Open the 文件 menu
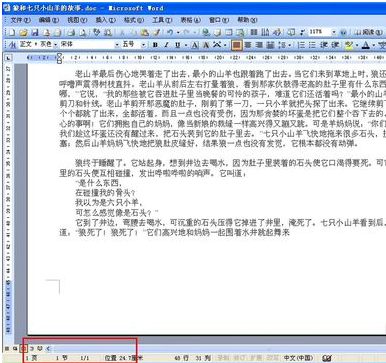The height and width of the screenshot is (363, 386). (x=20, y=20)
